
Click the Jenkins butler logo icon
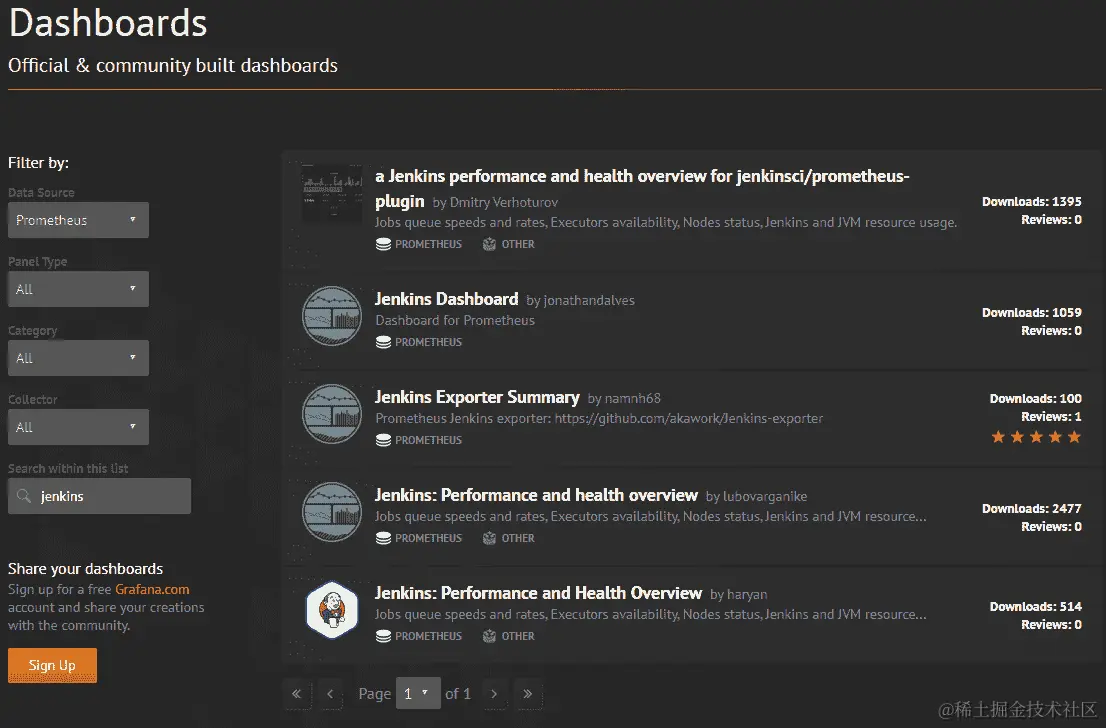(332, 609)
